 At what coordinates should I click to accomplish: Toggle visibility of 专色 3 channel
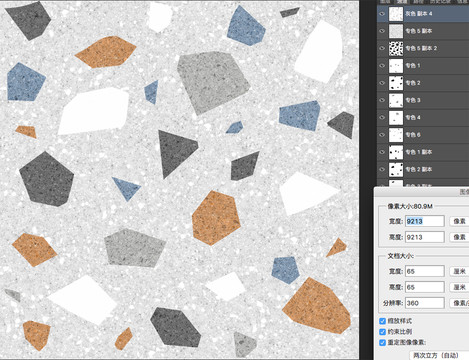pyautogui.click(x=382, y=100)
